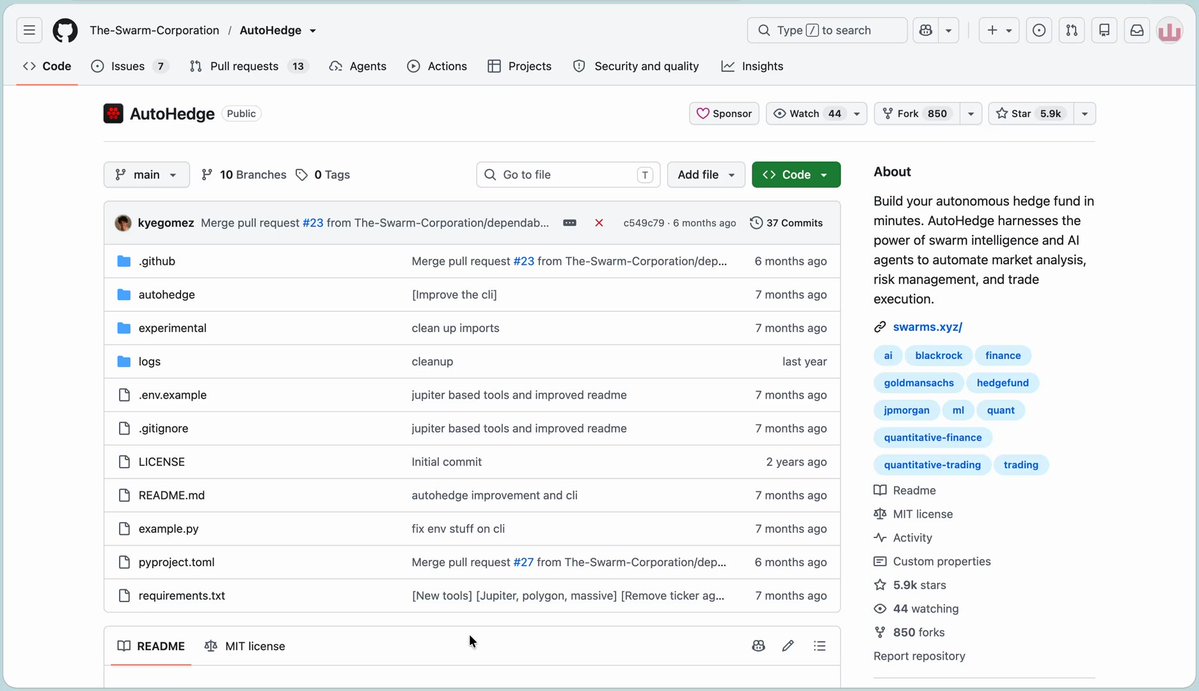Open the pyproject.toml file

click(177, 563)
